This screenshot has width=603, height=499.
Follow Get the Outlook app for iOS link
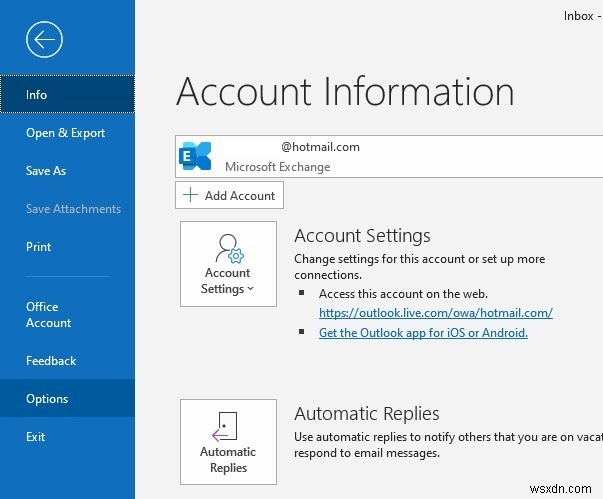(423, 333)
